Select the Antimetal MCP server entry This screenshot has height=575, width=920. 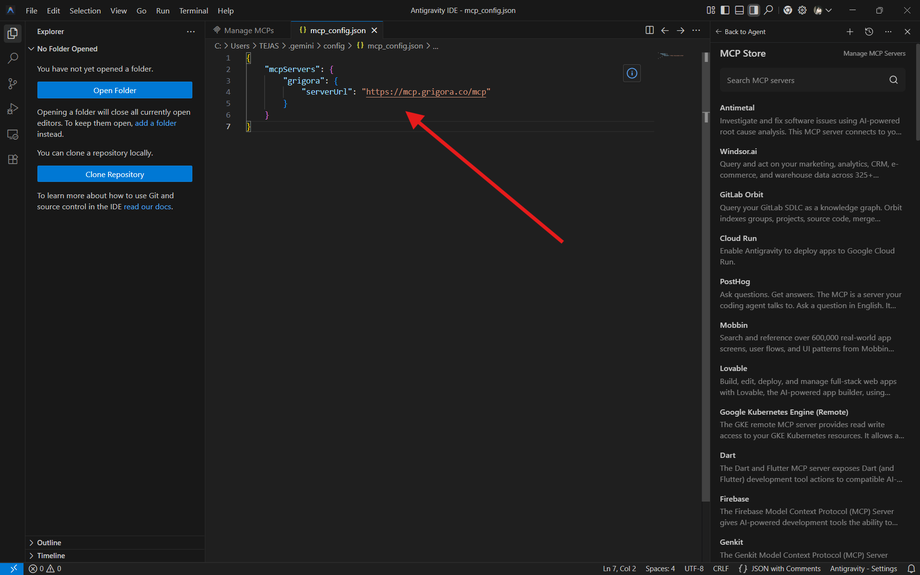[813, 120]
